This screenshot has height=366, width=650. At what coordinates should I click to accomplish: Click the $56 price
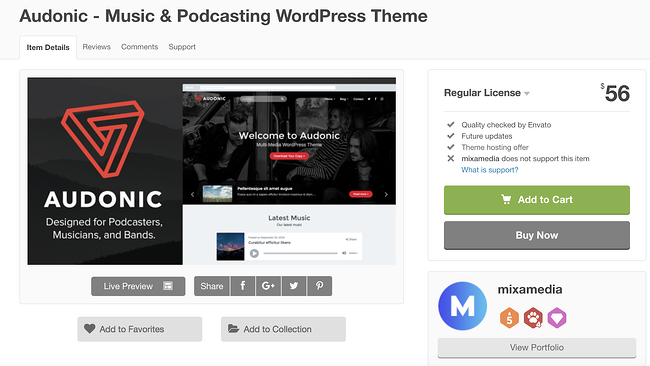tap(616, 93)
